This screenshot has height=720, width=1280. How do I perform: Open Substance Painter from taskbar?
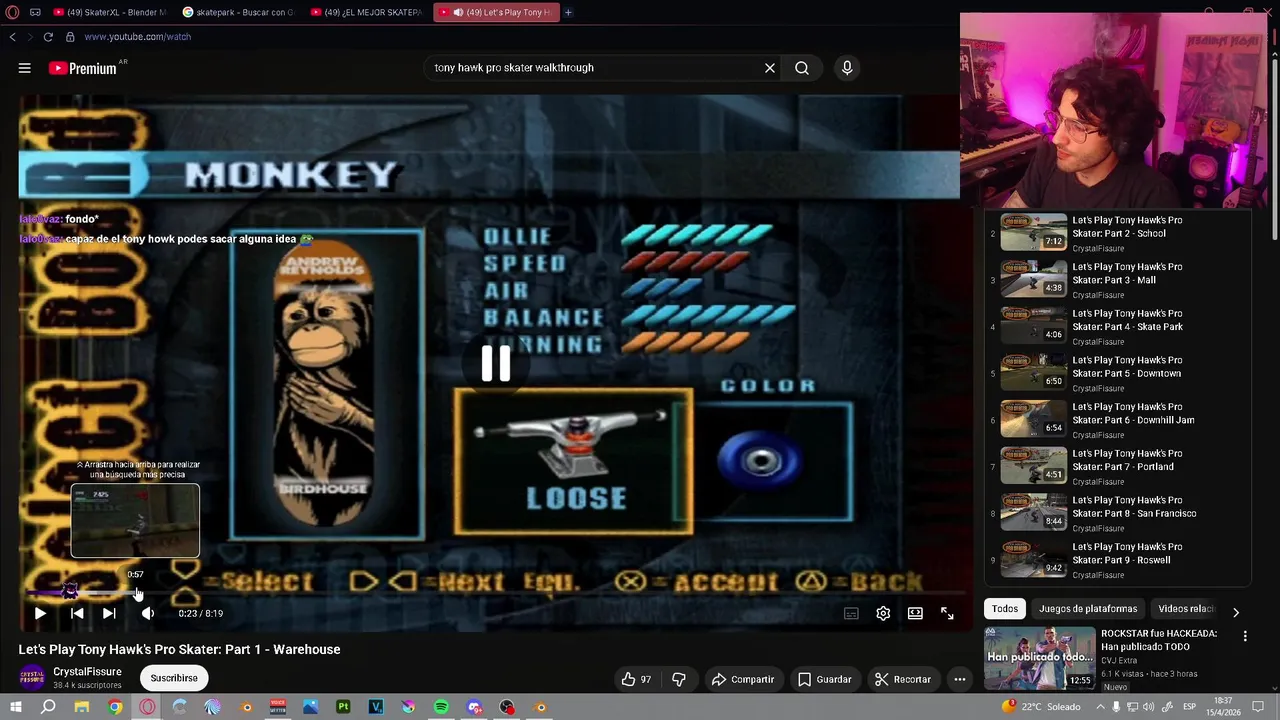(343, 707)
